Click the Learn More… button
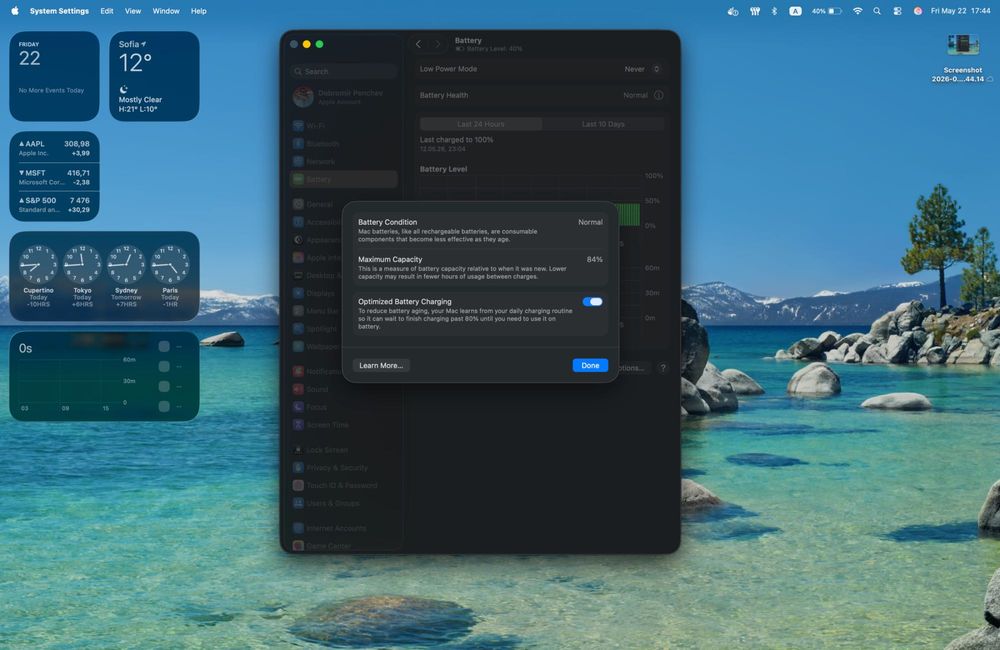 tap(381, 366)
